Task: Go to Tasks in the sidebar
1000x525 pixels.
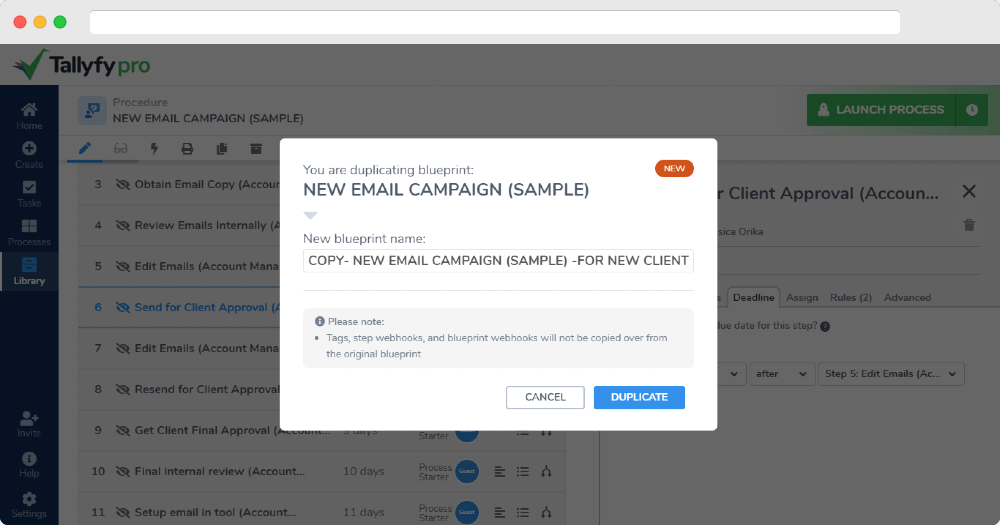Action: click(29, 194)
